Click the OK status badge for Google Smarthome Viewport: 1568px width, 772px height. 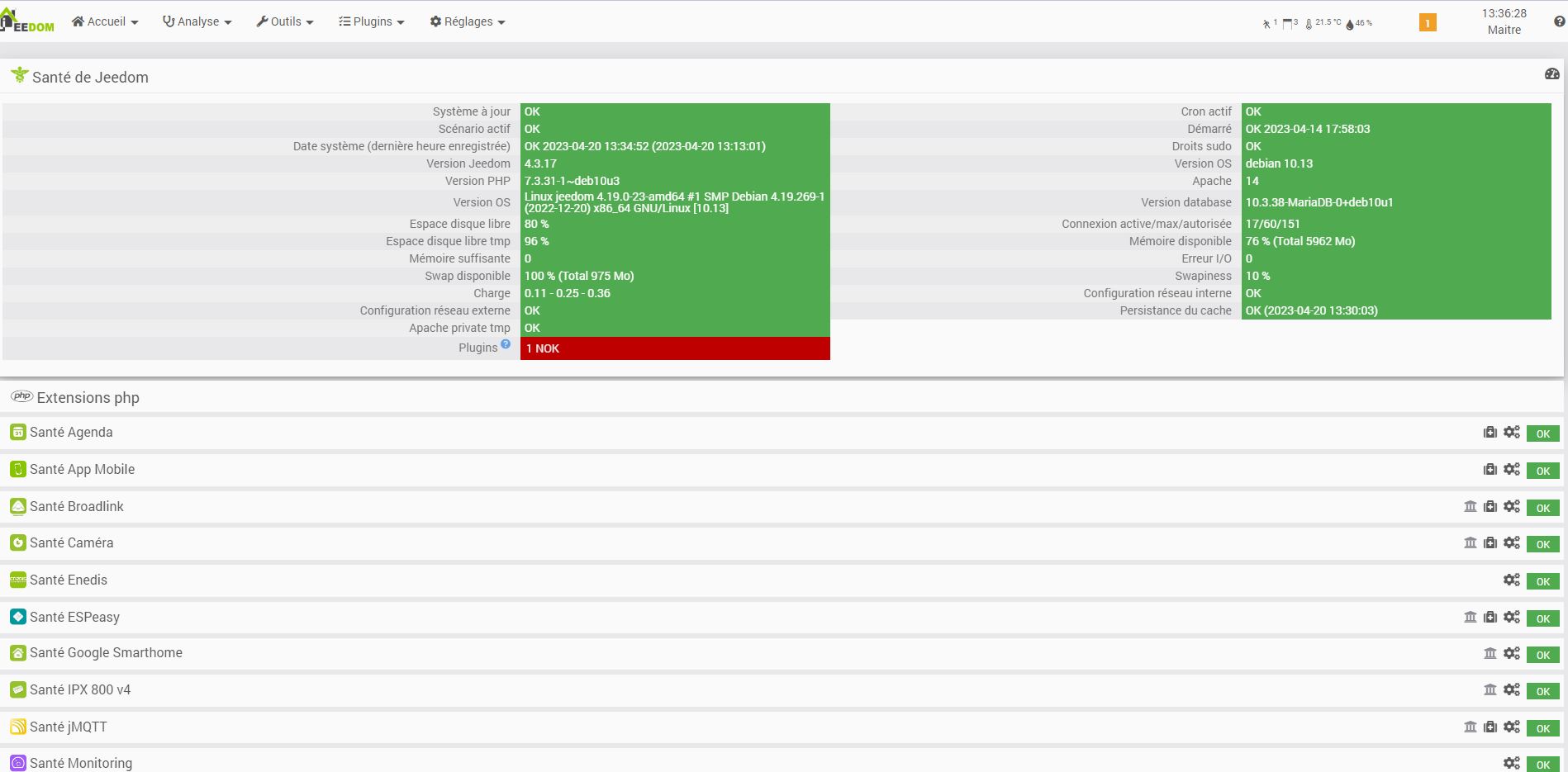(1542, 655)
